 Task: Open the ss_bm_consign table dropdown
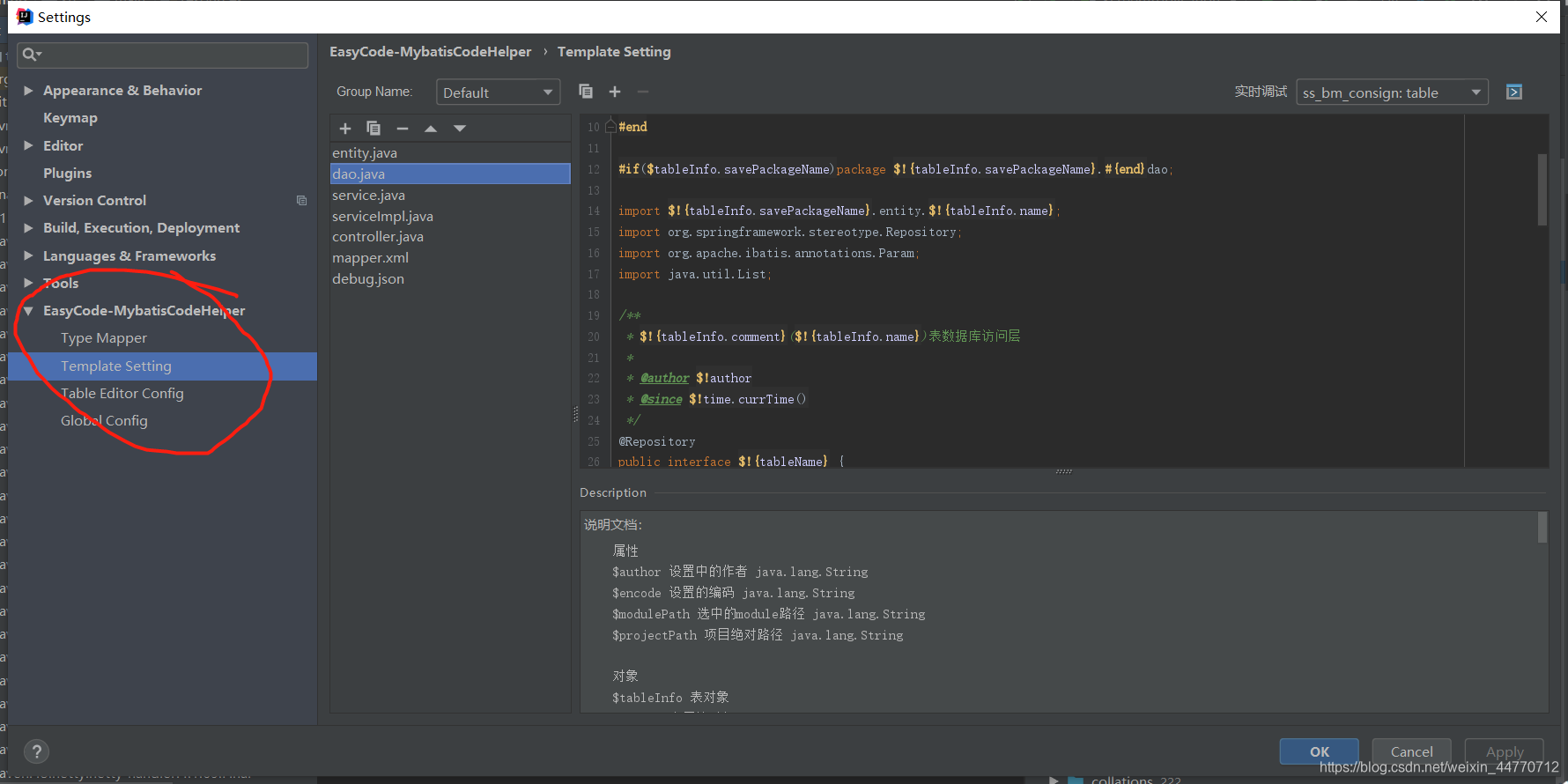pyautogui.click(x=1392, y=92)
